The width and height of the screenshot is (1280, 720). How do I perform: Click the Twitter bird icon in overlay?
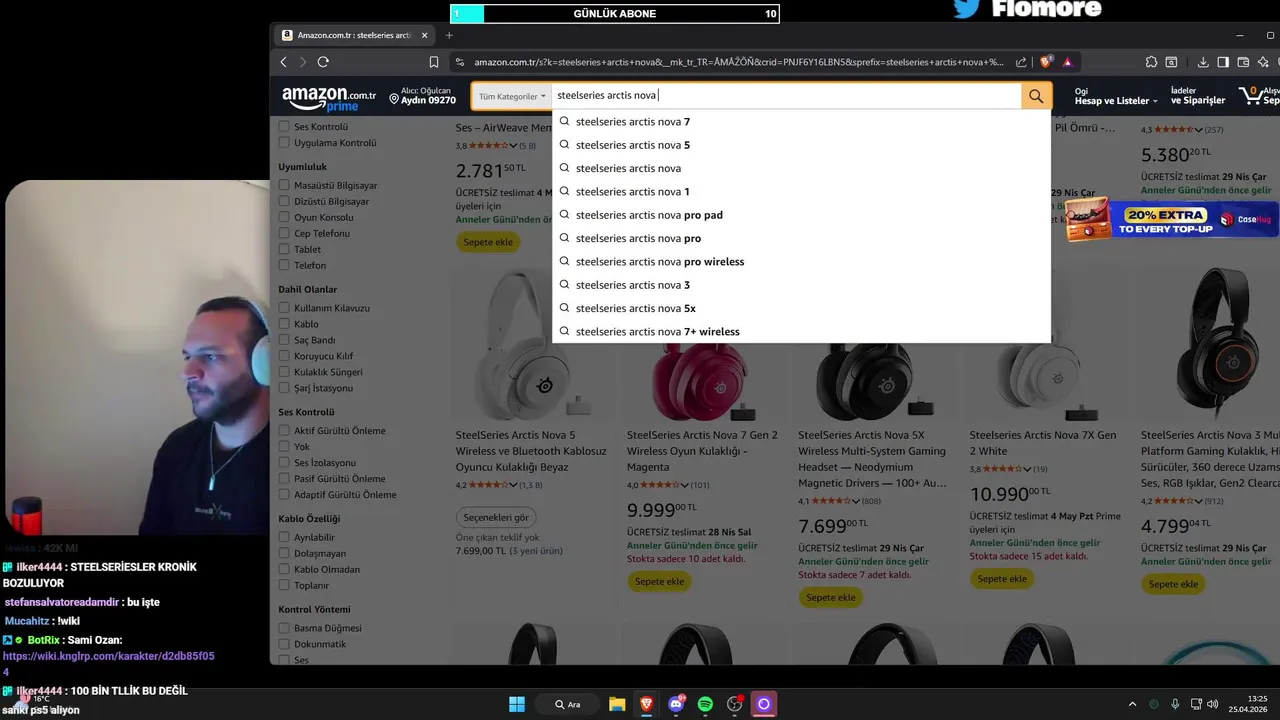pyautogui.click(x=966, y=8)
